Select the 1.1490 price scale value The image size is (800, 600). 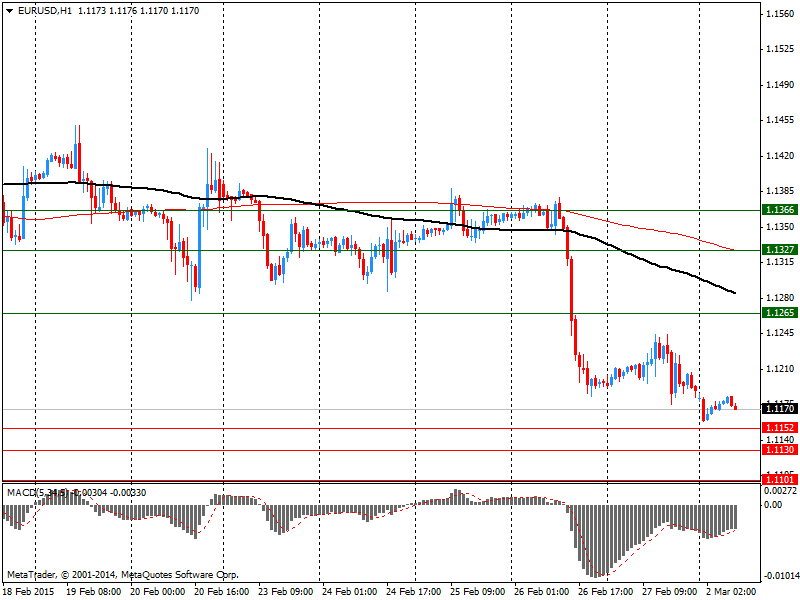(780, 85)
